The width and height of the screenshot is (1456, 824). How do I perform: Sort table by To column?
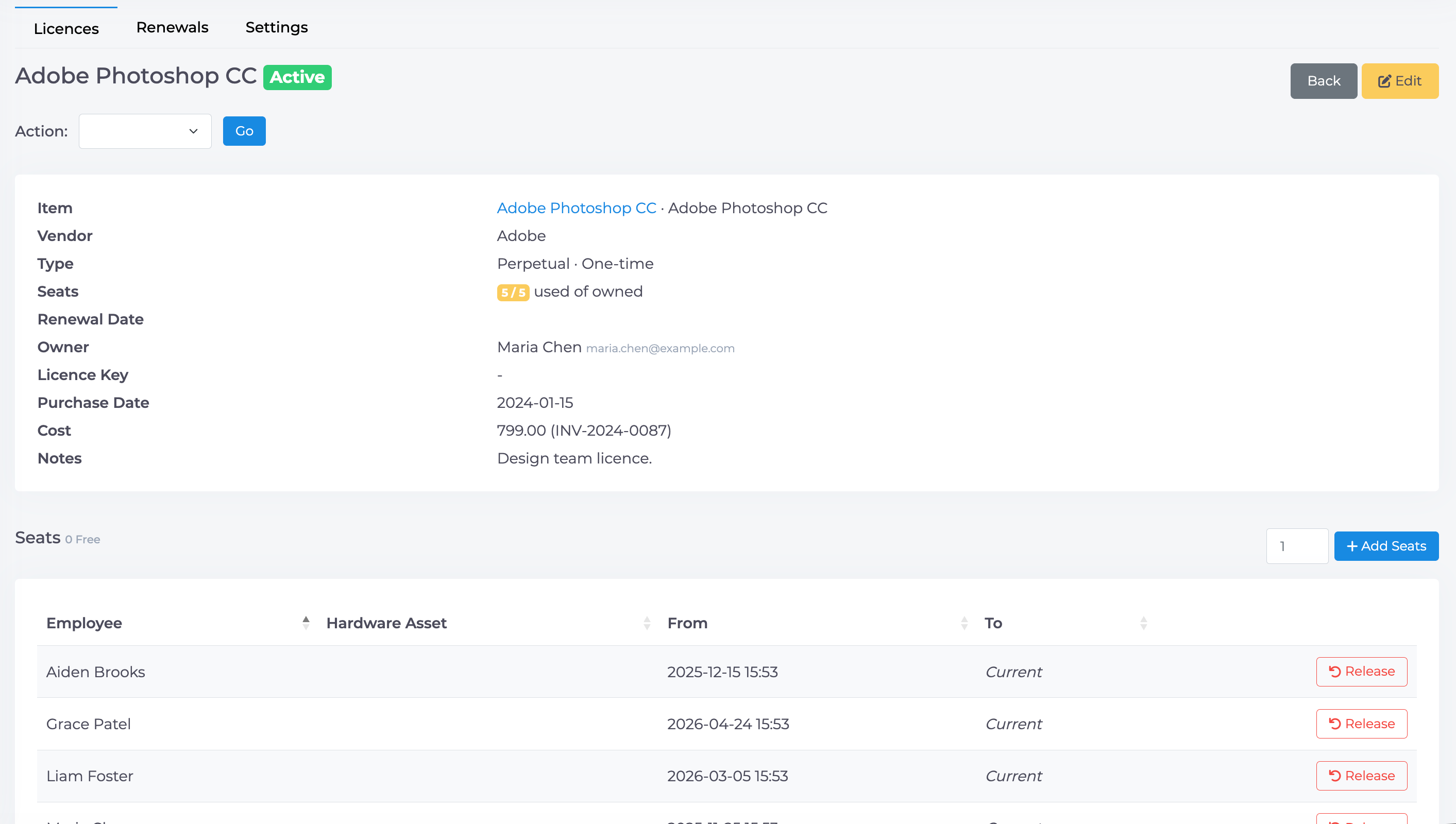[x=1065, y=623]
